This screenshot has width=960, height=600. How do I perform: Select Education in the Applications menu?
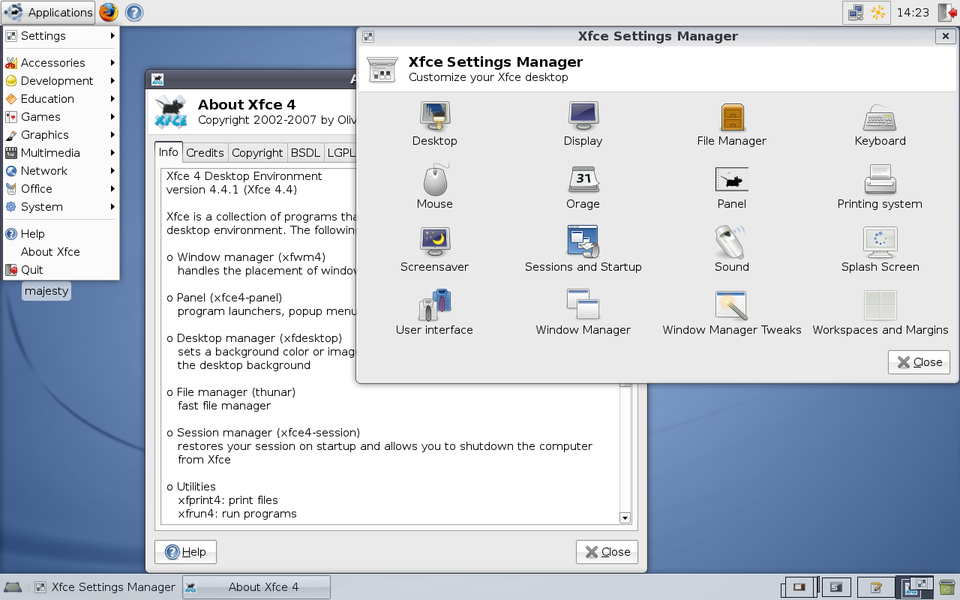[x=61, y=99]
